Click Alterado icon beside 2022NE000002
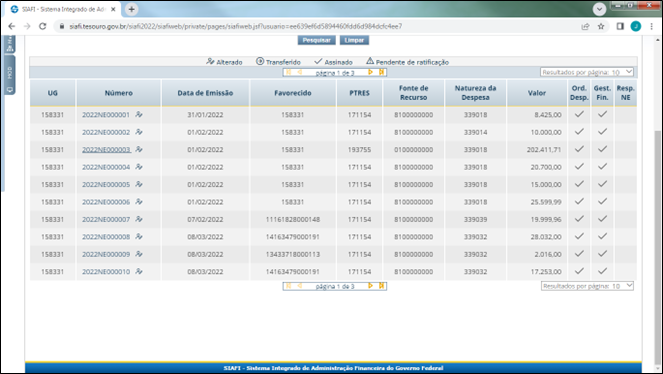This screenshot has height=374, width=663. [139, 132]
